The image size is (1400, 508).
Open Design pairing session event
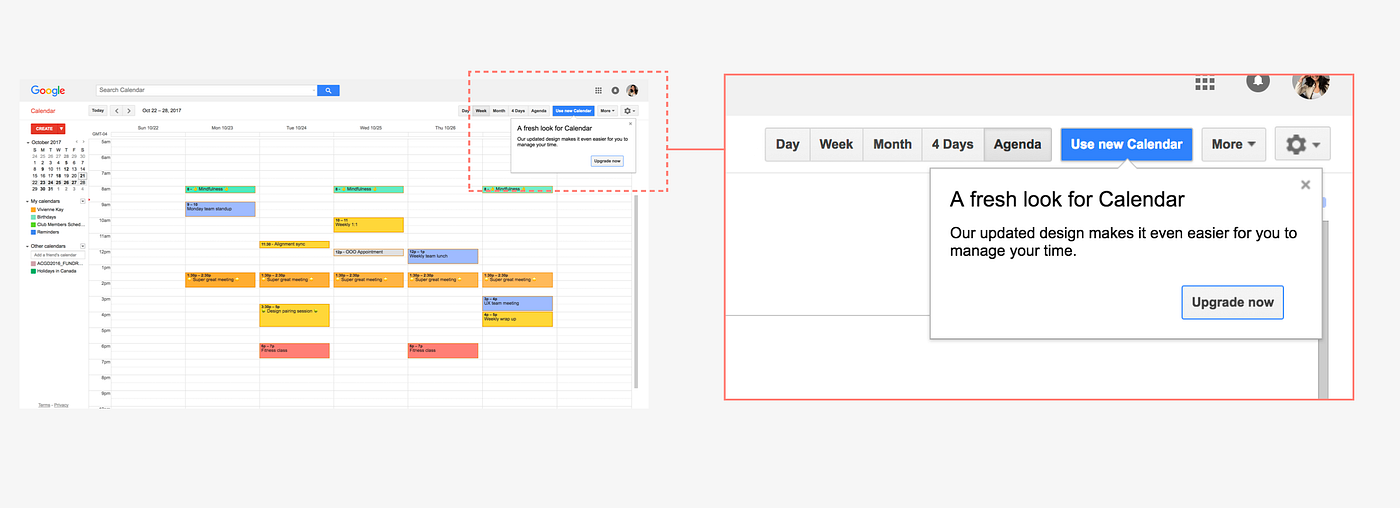(294, 315)
